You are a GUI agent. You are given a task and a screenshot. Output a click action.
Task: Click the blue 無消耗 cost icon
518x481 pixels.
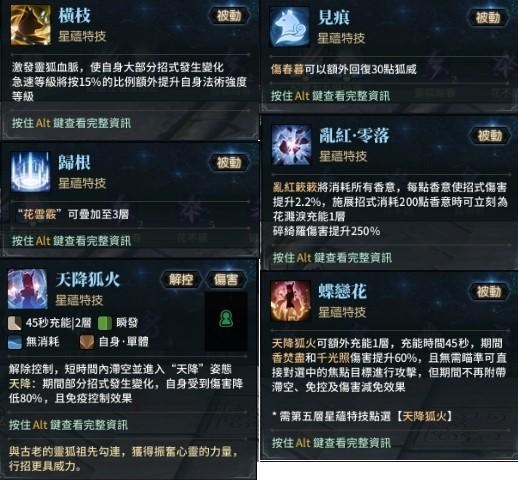15,342
